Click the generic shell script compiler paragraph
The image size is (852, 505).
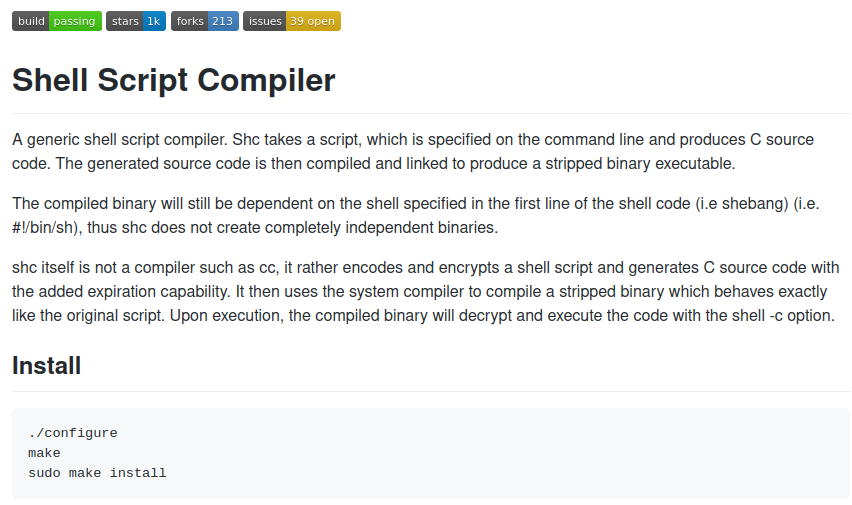tap(413, 152)
